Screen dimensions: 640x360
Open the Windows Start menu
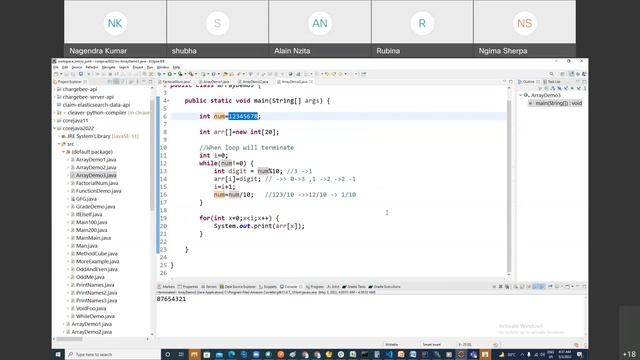click(x=58, y=354)
